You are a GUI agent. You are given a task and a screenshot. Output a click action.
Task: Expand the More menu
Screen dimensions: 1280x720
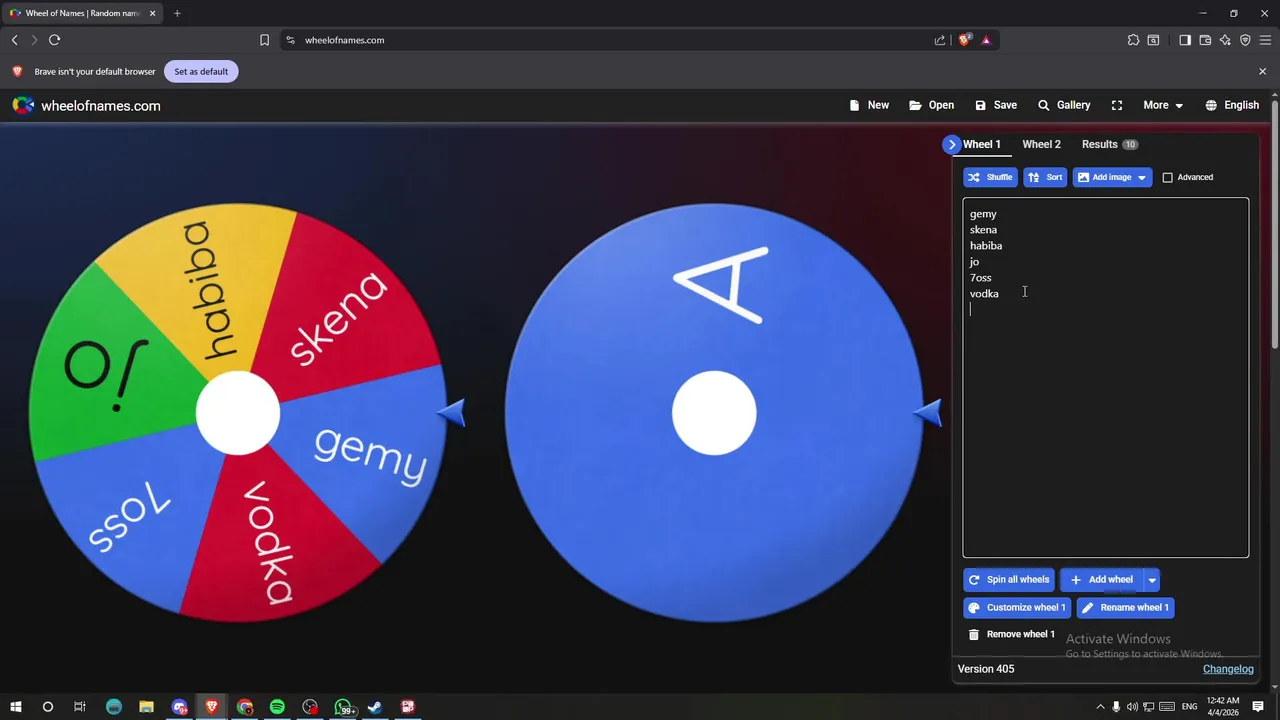(1163, 105)
